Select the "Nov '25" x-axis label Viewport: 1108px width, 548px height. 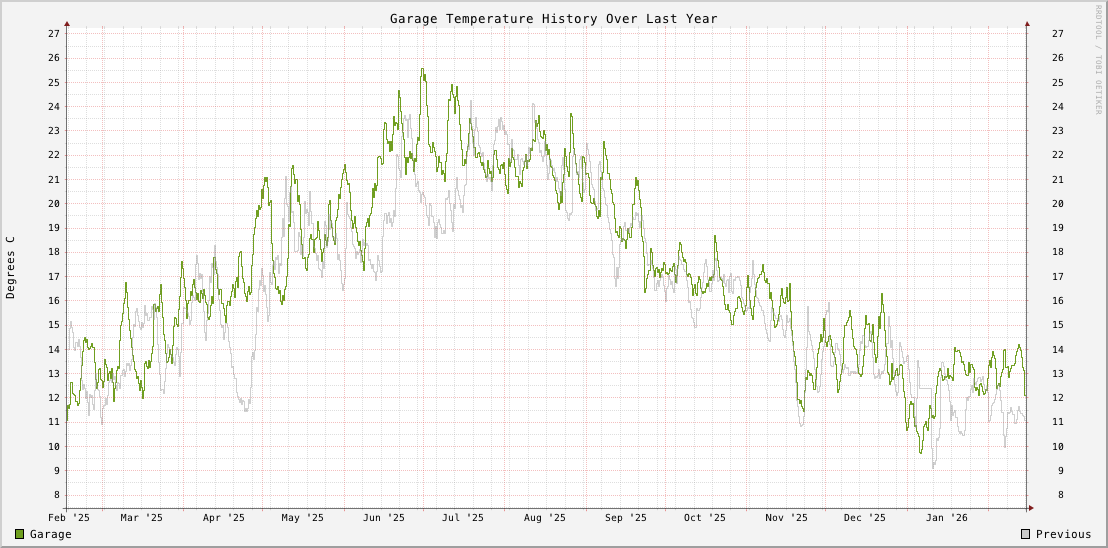click(787, 518)
